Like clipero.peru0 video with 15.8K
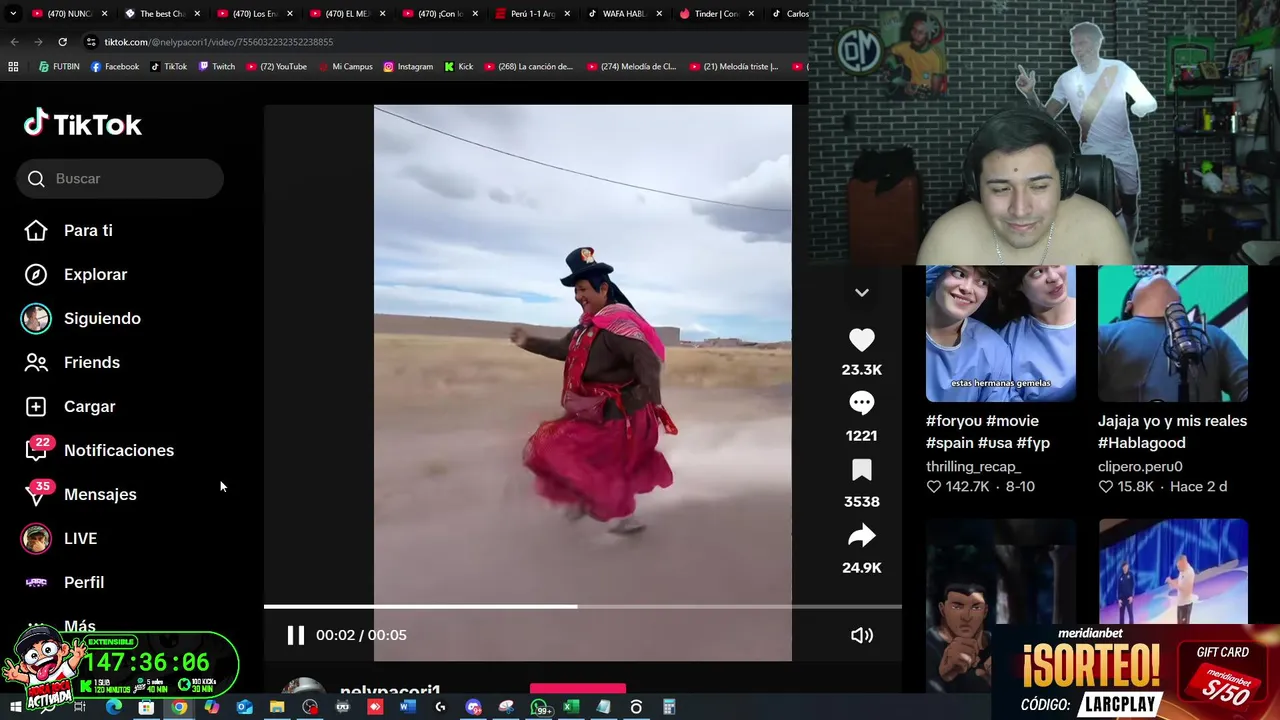Screen dimensions: 1280x720 tap(1105, 487)
